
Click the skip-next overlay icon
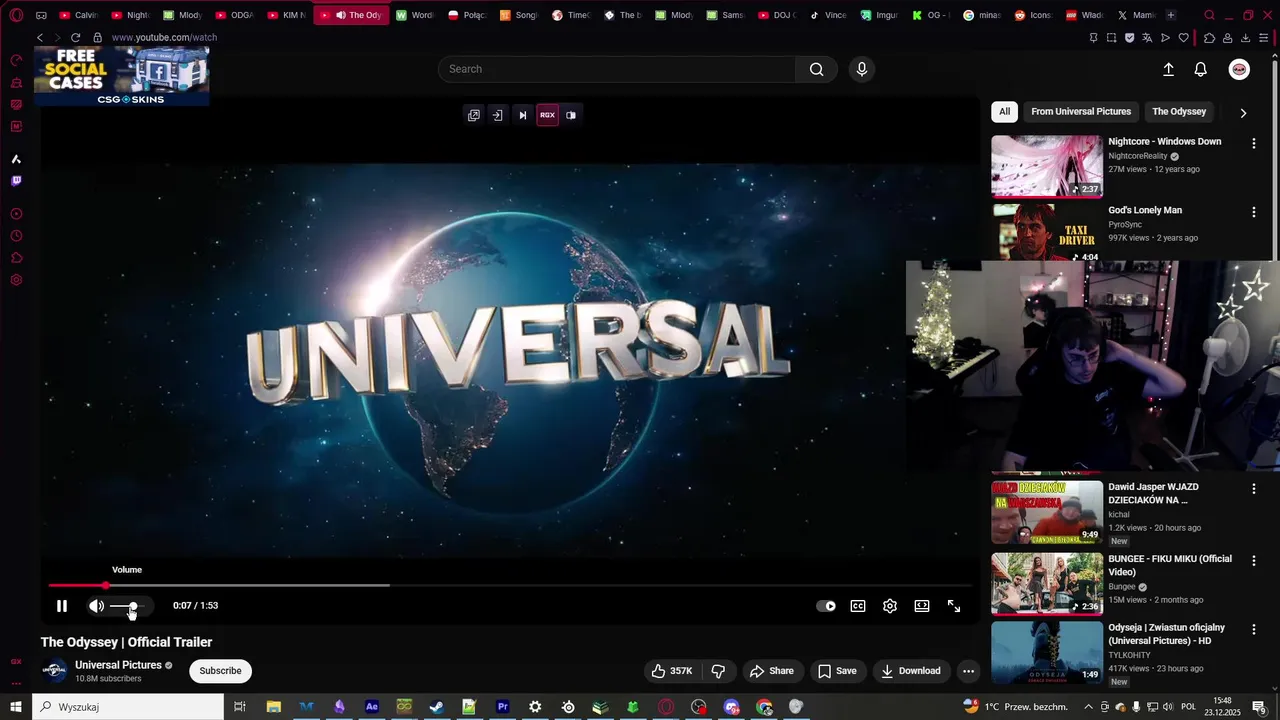point(522,115)
